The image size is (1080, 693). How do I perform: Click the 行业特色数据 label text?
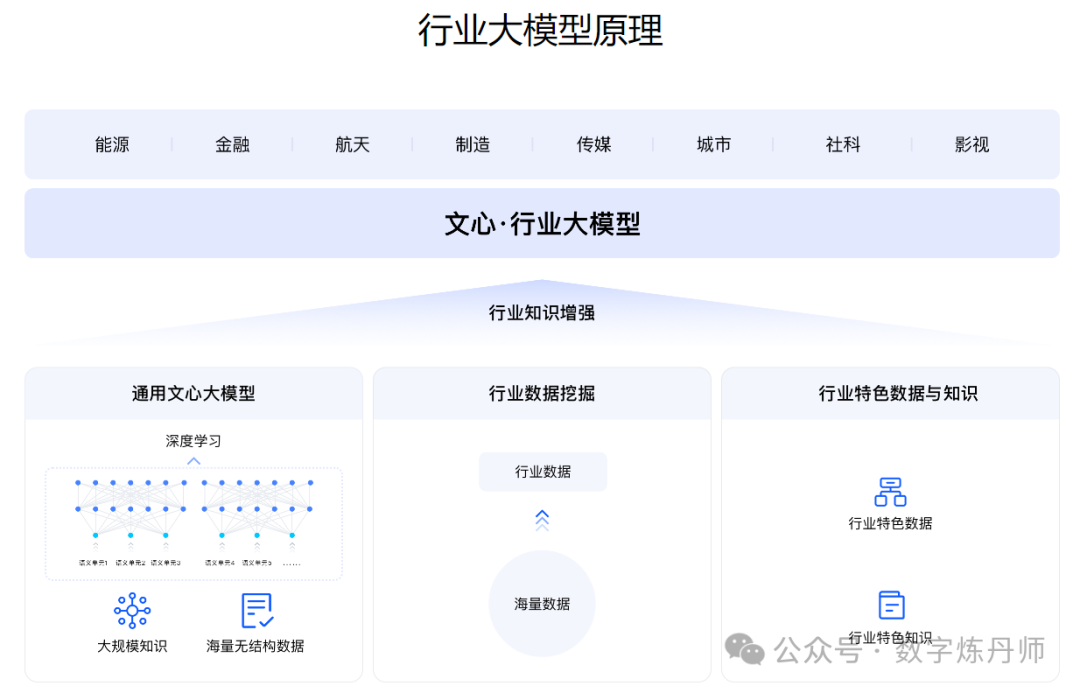click(890, 524)
